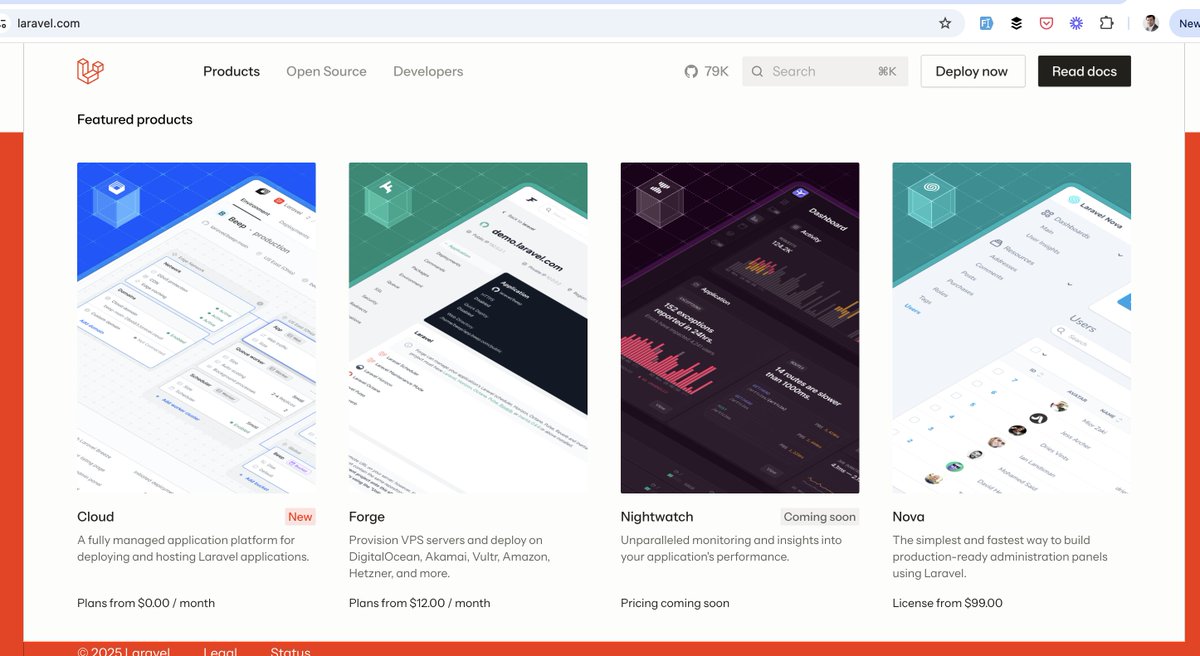The image size is (1200, 656).
Task: Open the Nightwatch product screenshot
Action: [740, 328]
